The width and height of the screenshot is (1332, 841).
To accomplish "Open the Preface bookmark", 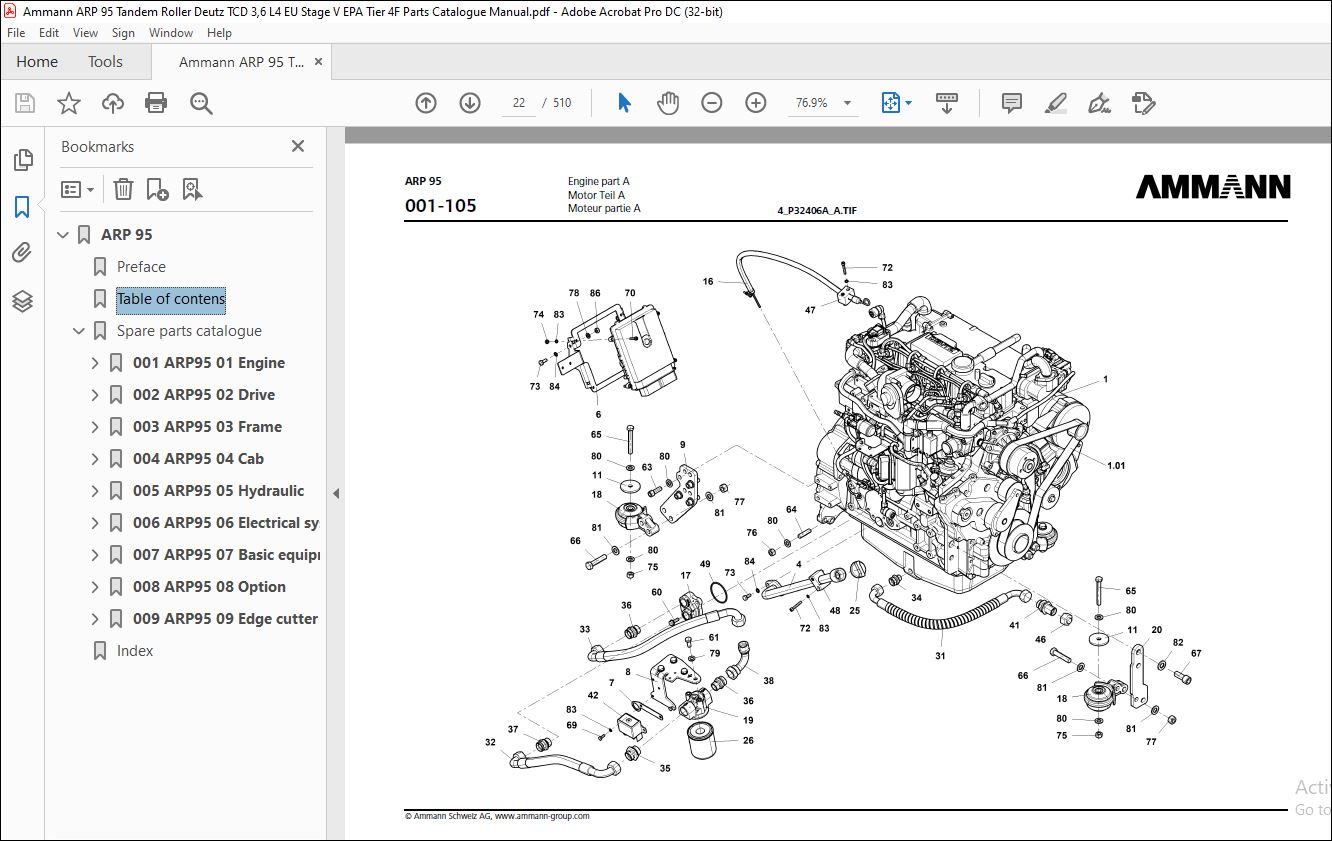I will tap(141, 267).
